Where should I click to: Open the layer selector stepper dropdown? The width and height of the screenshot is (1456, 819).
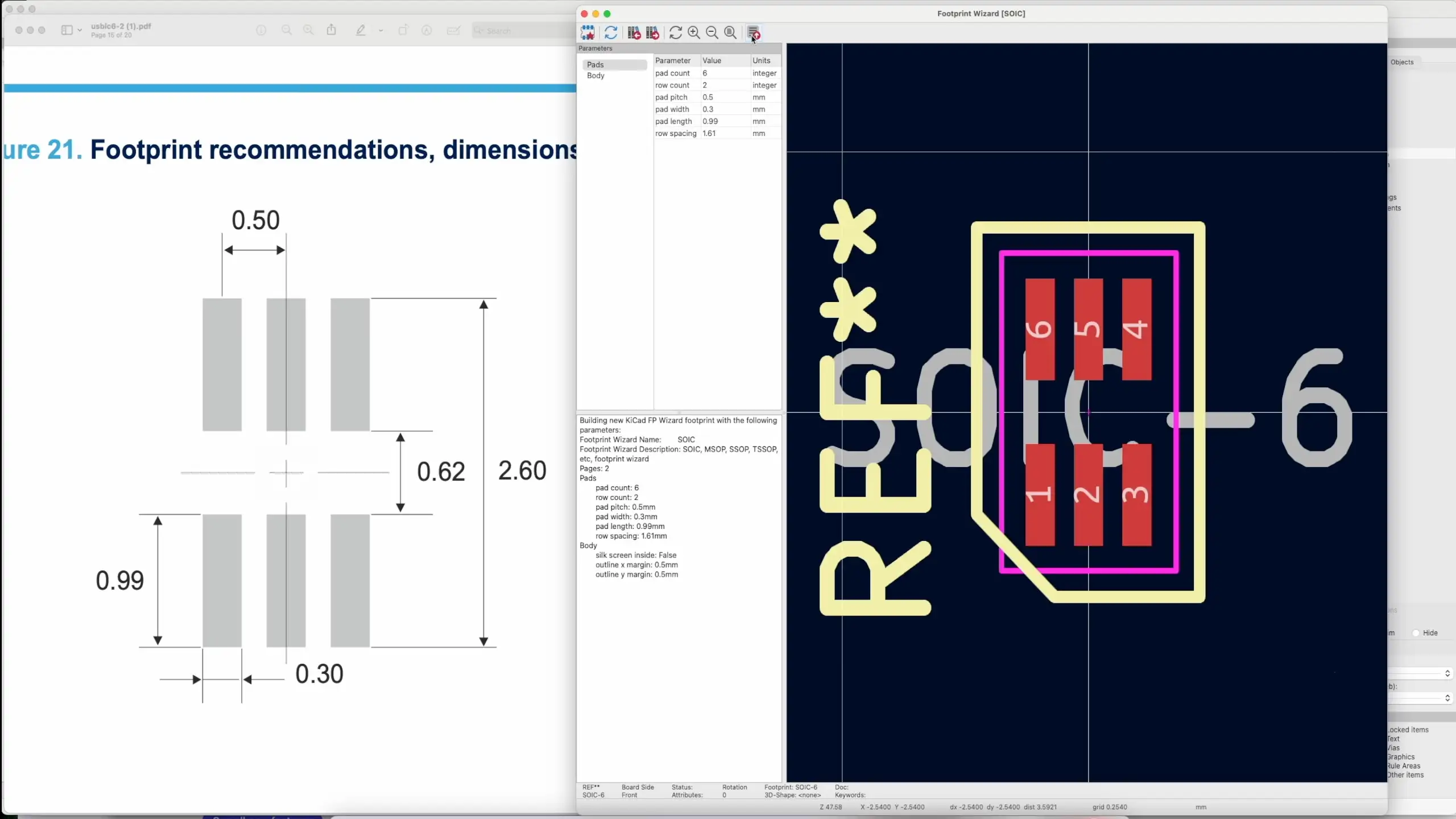(x=1448, y=675)
